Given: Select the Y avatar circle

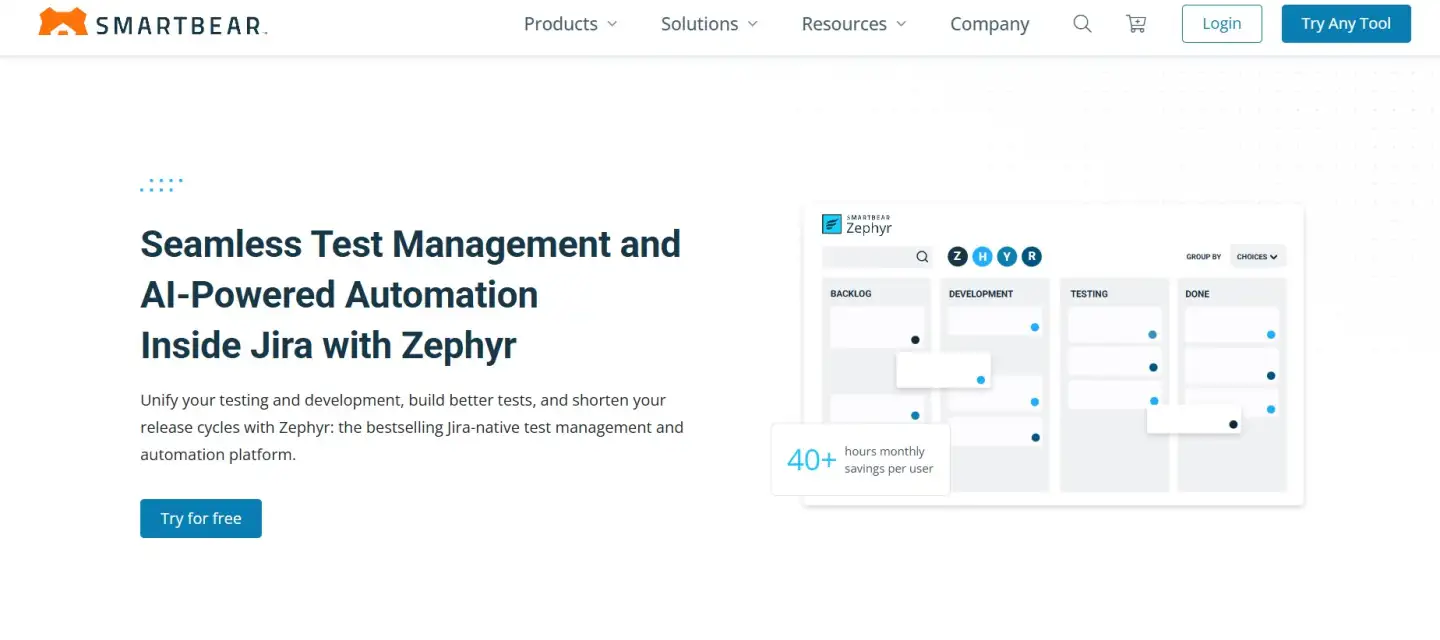Looking at the screenshot, I should coord(1007,257).
